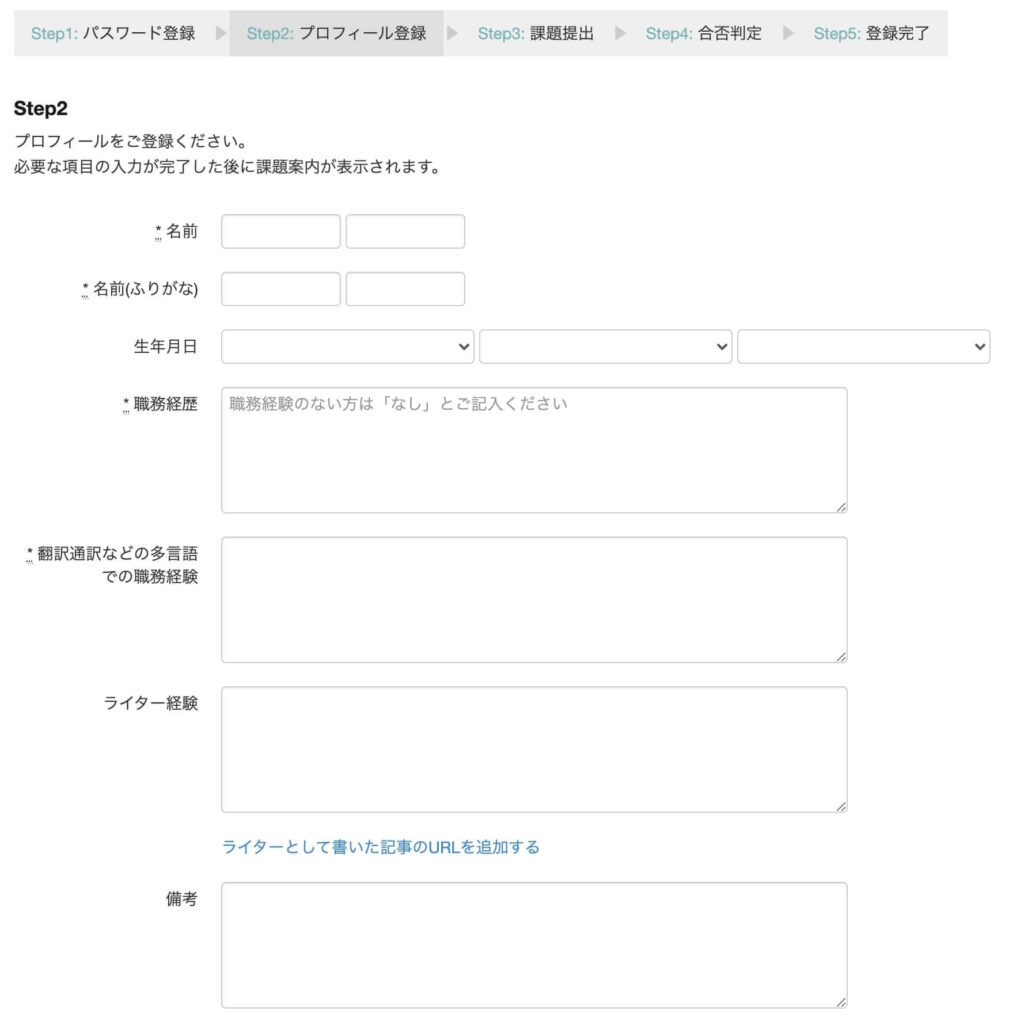Select Step2 プロフィール登録 step tab

pyautogui.click(x=336, y=33)
